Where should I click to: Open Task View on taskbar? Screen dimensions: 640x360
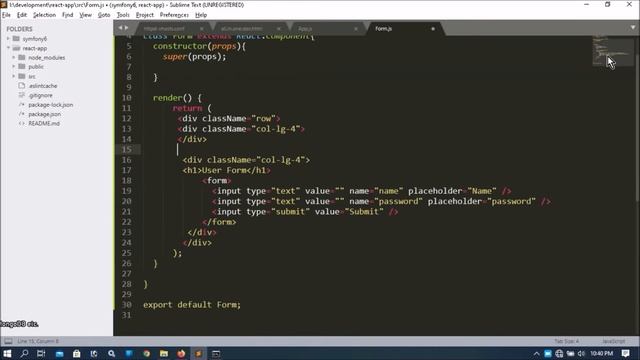pos(41,353)
